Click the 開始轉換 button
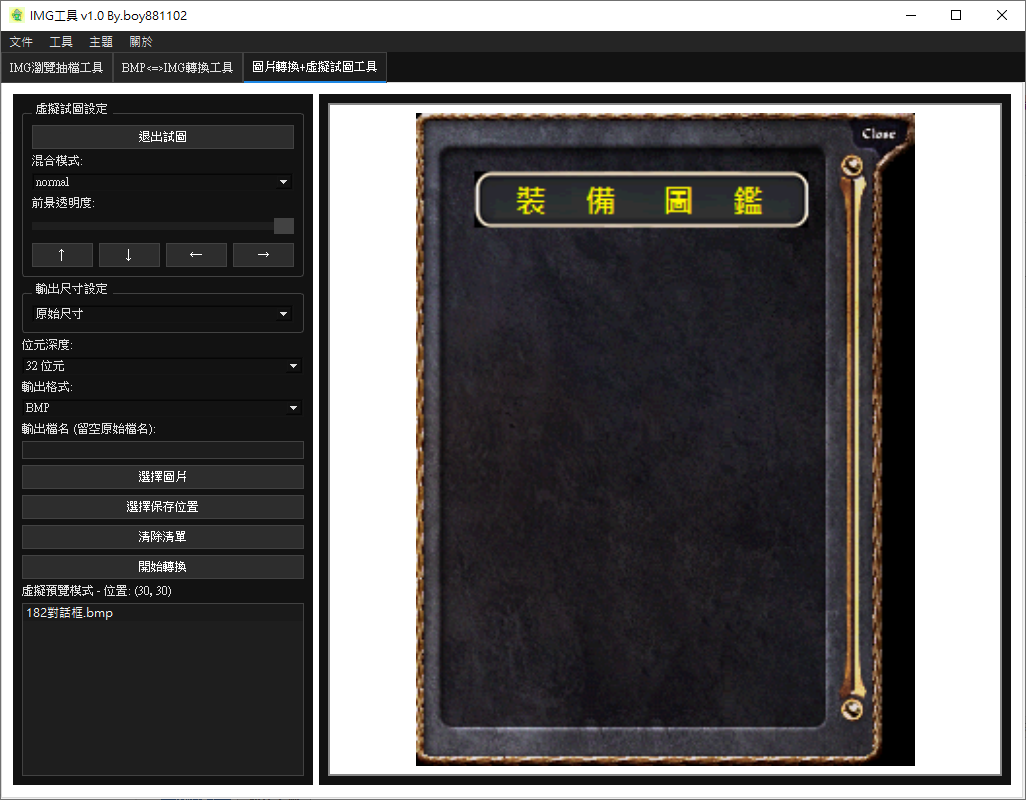The width and height of the screenshot is (1026, 800). 163,567
